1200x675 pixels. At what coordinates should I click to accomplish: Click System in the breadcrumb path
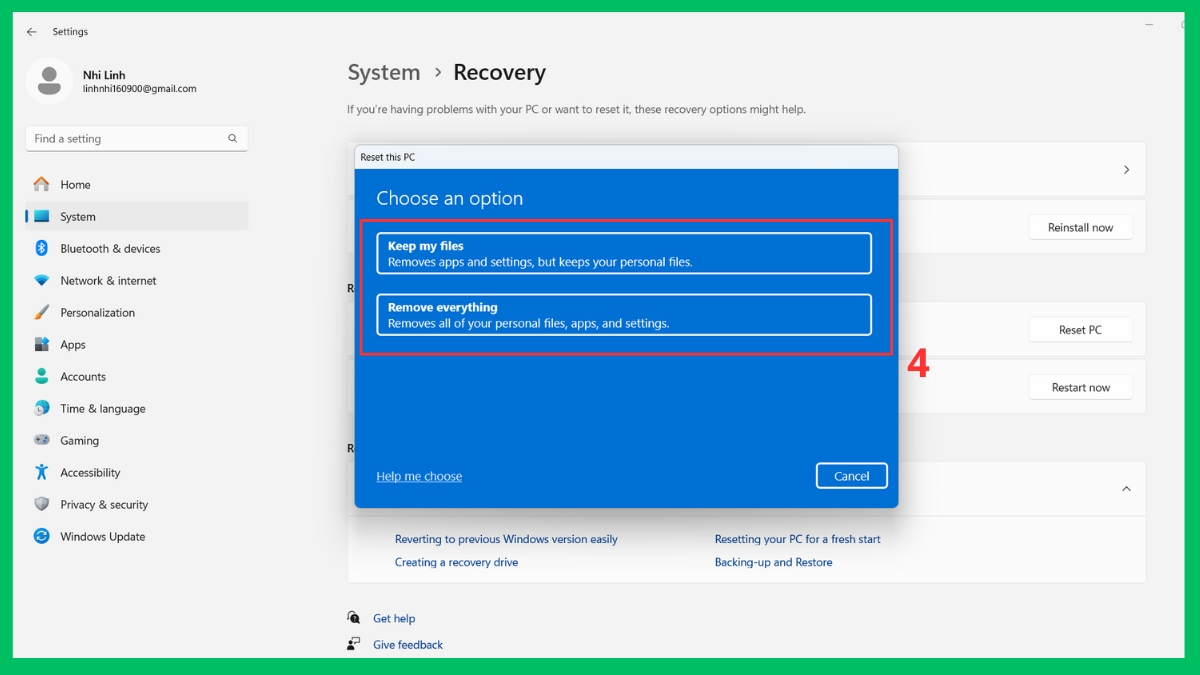tap(384, 72)
